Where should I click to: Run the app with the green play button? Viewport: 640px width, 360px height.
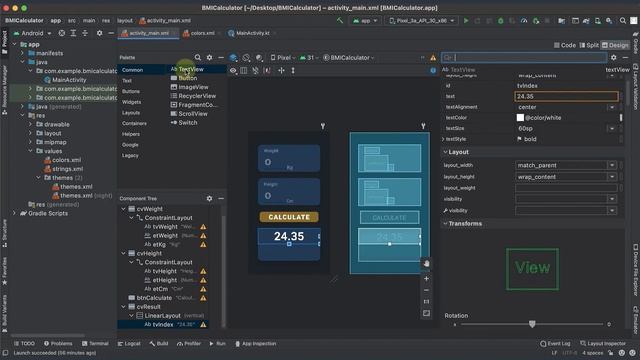466,20
